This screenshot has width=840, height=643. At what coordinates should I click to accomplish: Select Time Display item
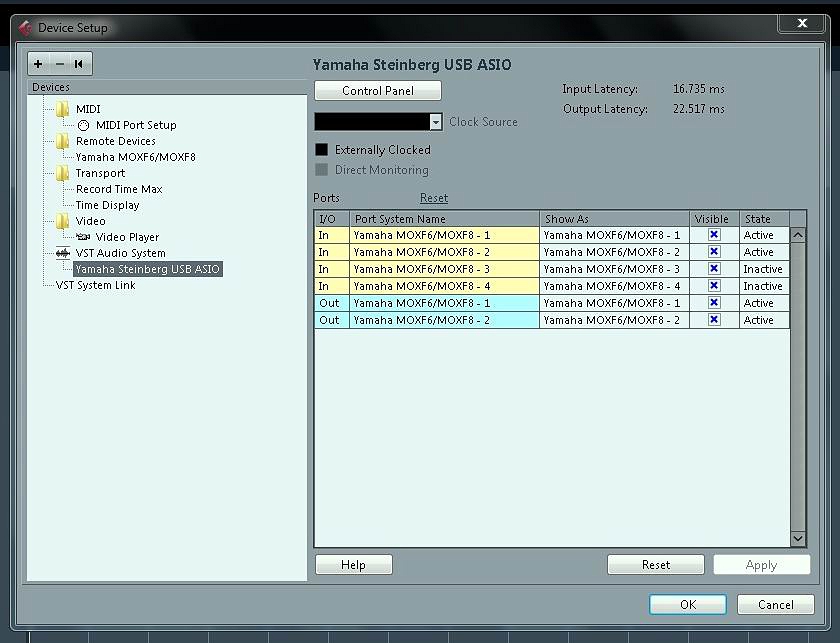[107, 205]
